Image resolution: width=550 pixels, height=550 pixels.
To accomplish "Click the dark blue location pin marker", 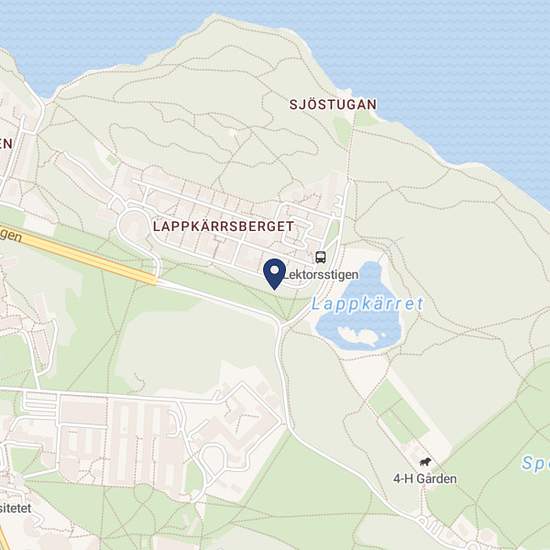I will pyautogui.click(x=274, y=274).
